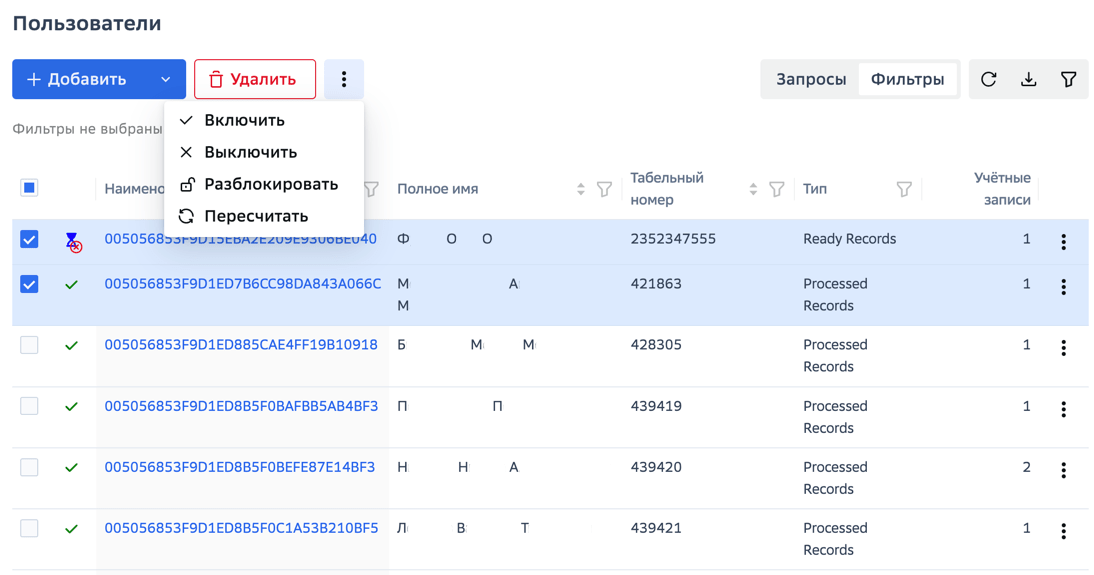Click the download/export icon
The width and height of the screenshot is (1094, 575).
pyautogui.click(x=1028, y=80)
